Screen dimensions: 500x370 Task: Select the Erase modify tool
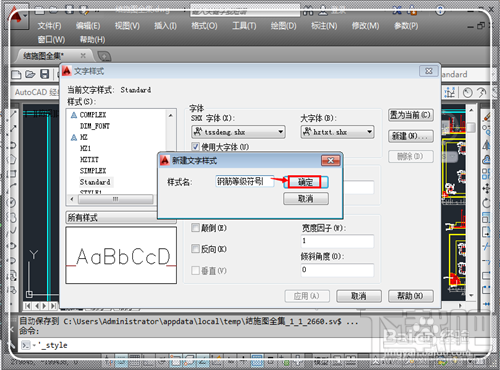(486, 116)
